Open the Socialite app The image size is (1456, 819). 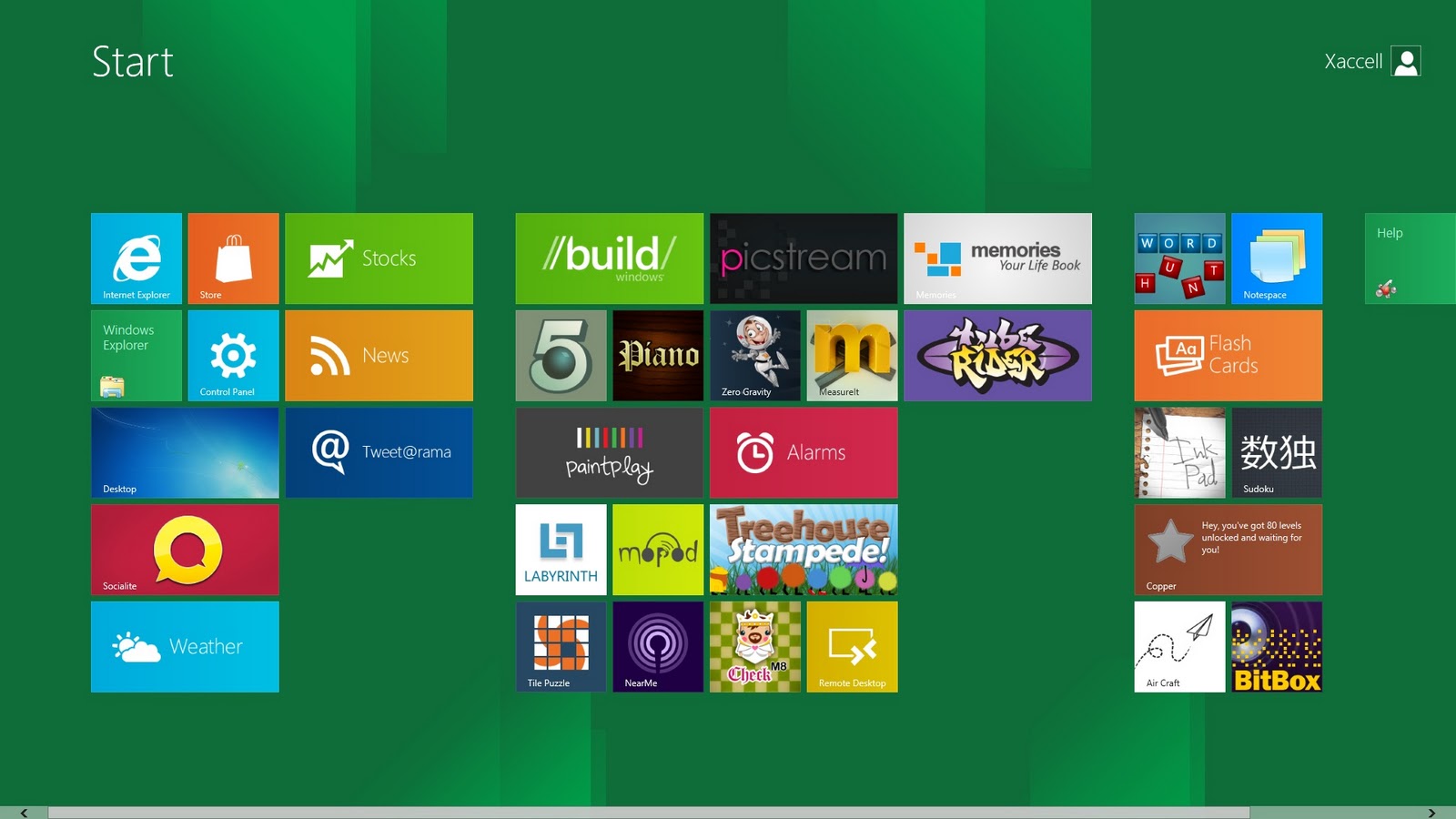coord(184,549)
